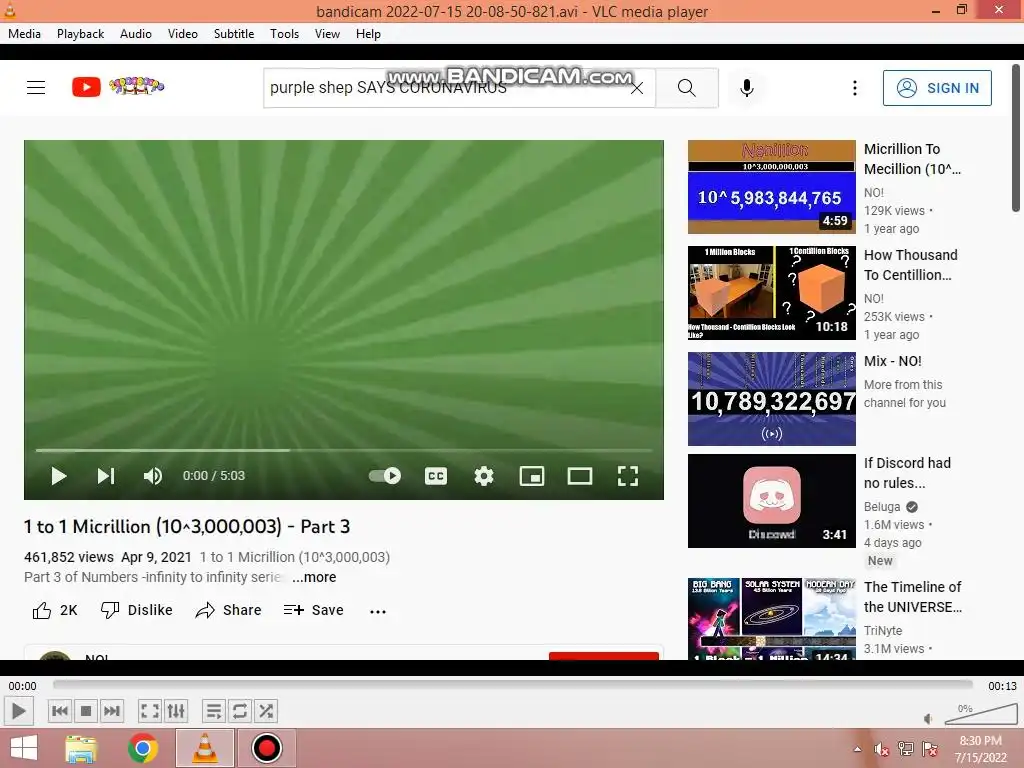
Task: Click the YouTube next video button
Action: pyautogui.click(x=106, y=476)
